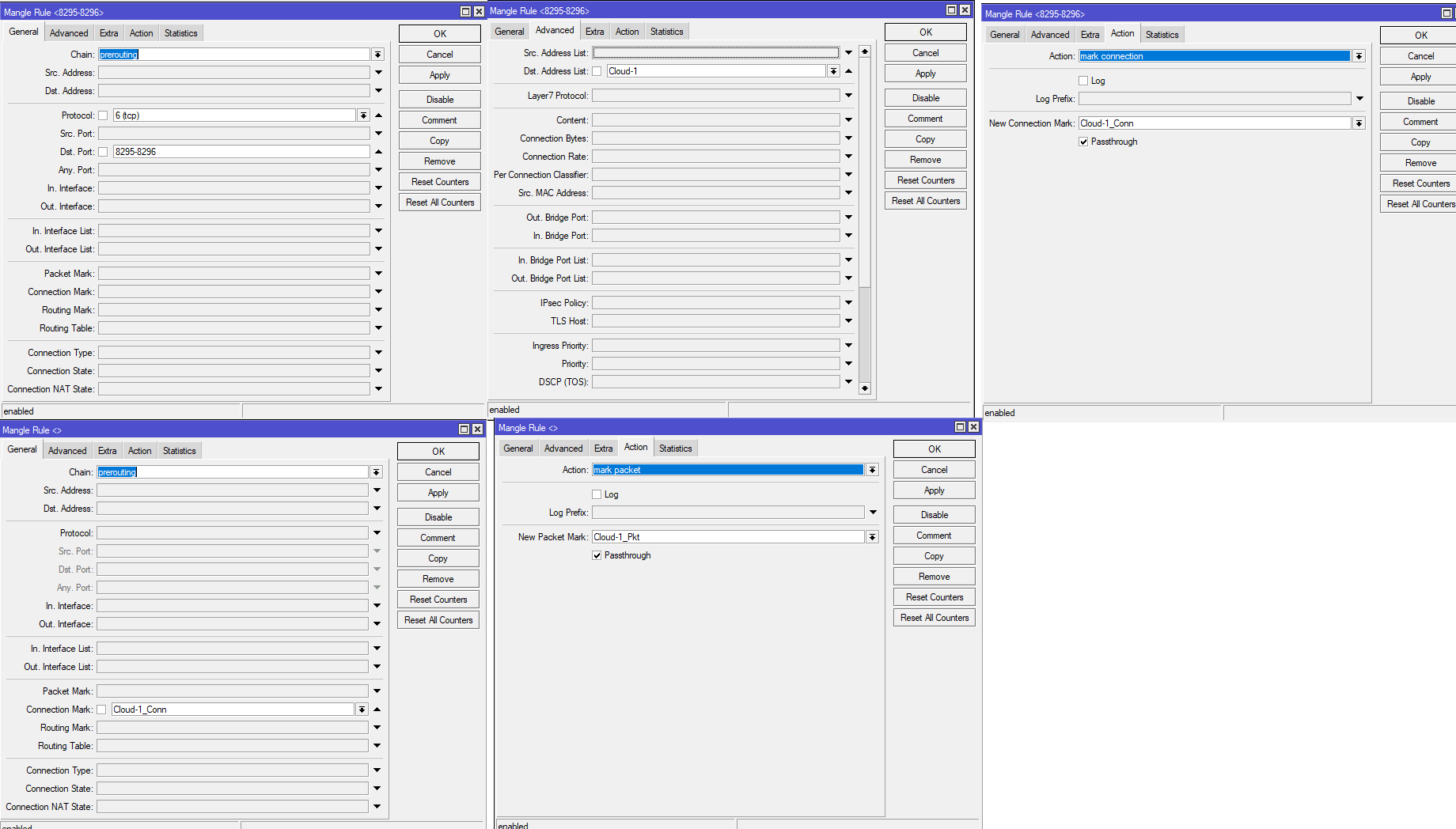Click the Dst. Port field containing 8295-8296
Screen dimensions: 1456x829
tap(241, 152)
